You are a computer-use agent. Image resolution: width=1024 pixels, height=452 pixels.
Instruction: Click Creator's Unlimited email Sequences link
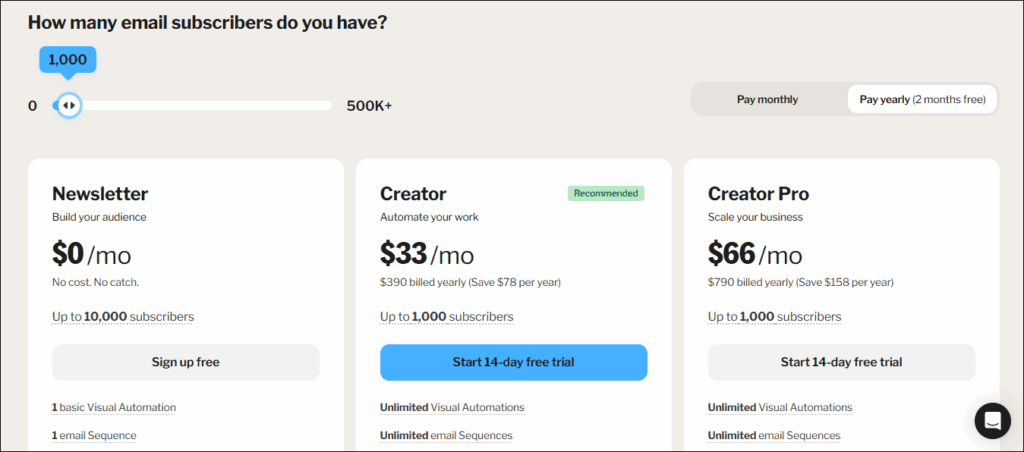(446, 435)
